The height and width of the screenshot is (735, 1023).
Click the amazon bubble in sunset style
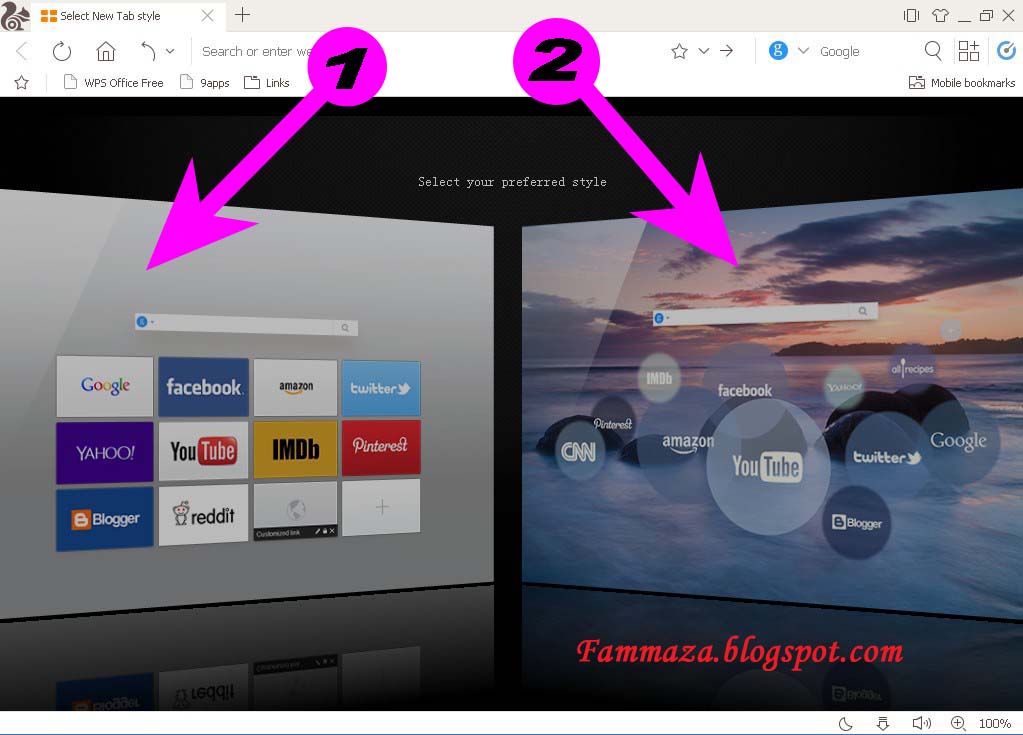pyautogui.click(x=688, y=442)
